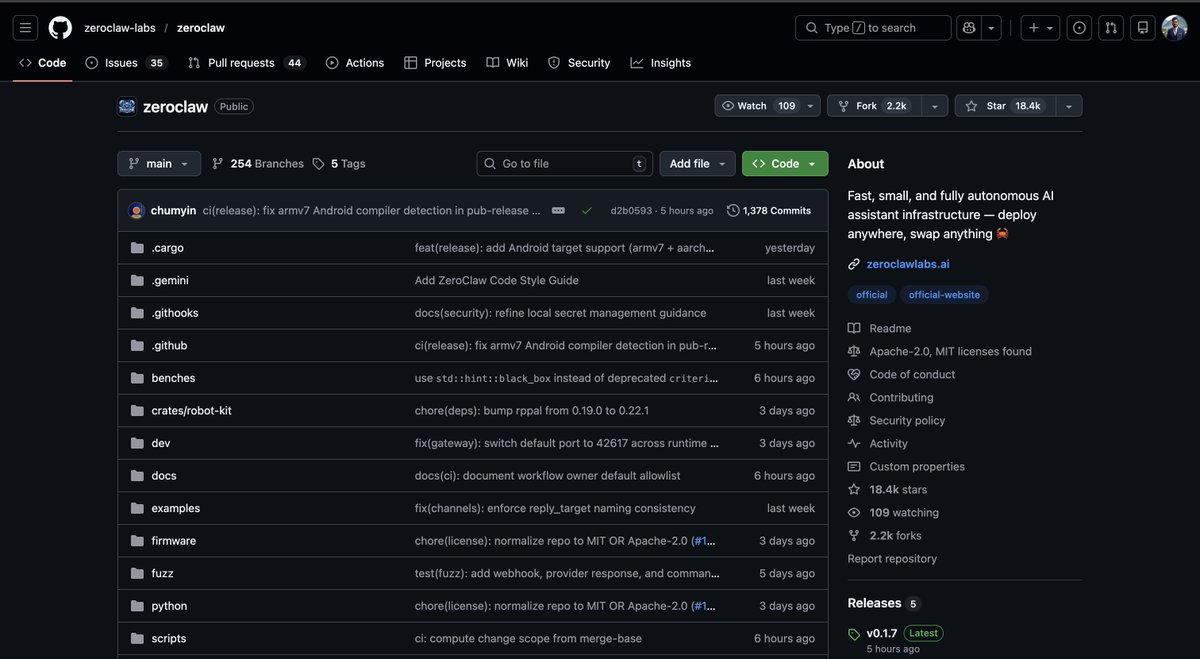
Task: Click the zeroclaw repository avatar icon
Action: [127, 106]
